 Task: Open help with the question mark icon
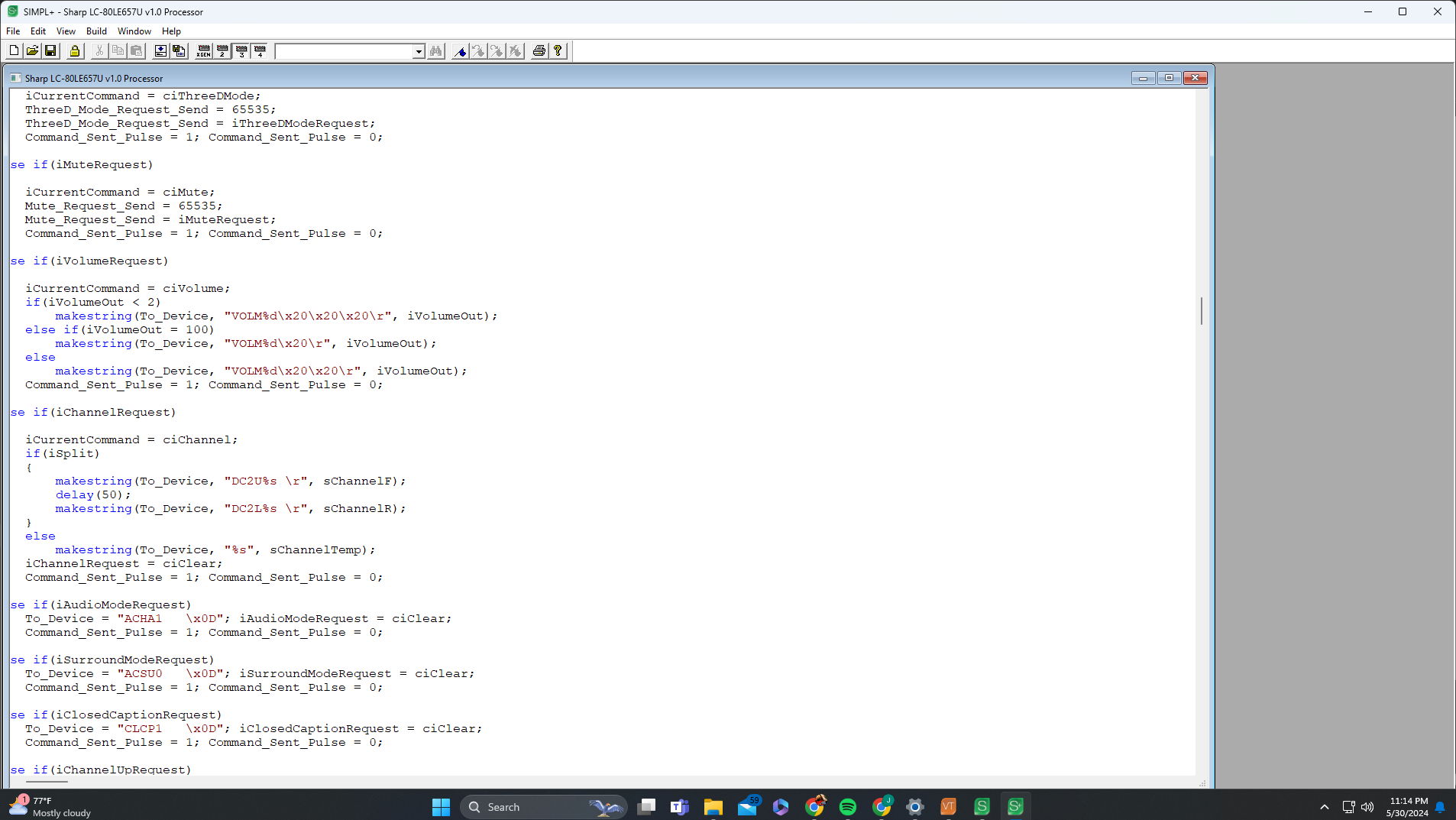pyautogui.click(x=558, y=51)
